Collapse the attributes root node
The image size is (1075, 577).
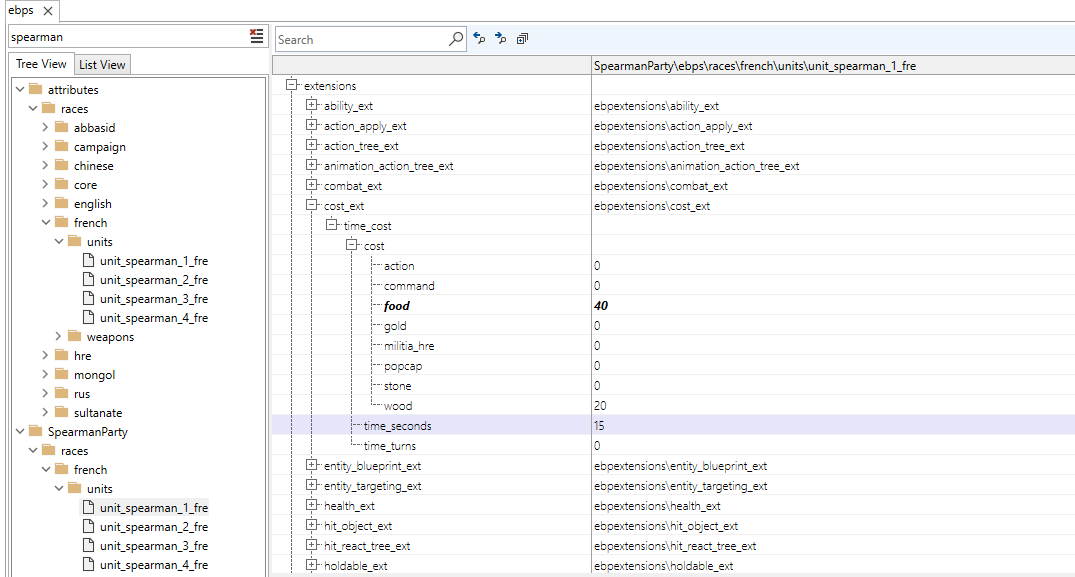point(20,89)
